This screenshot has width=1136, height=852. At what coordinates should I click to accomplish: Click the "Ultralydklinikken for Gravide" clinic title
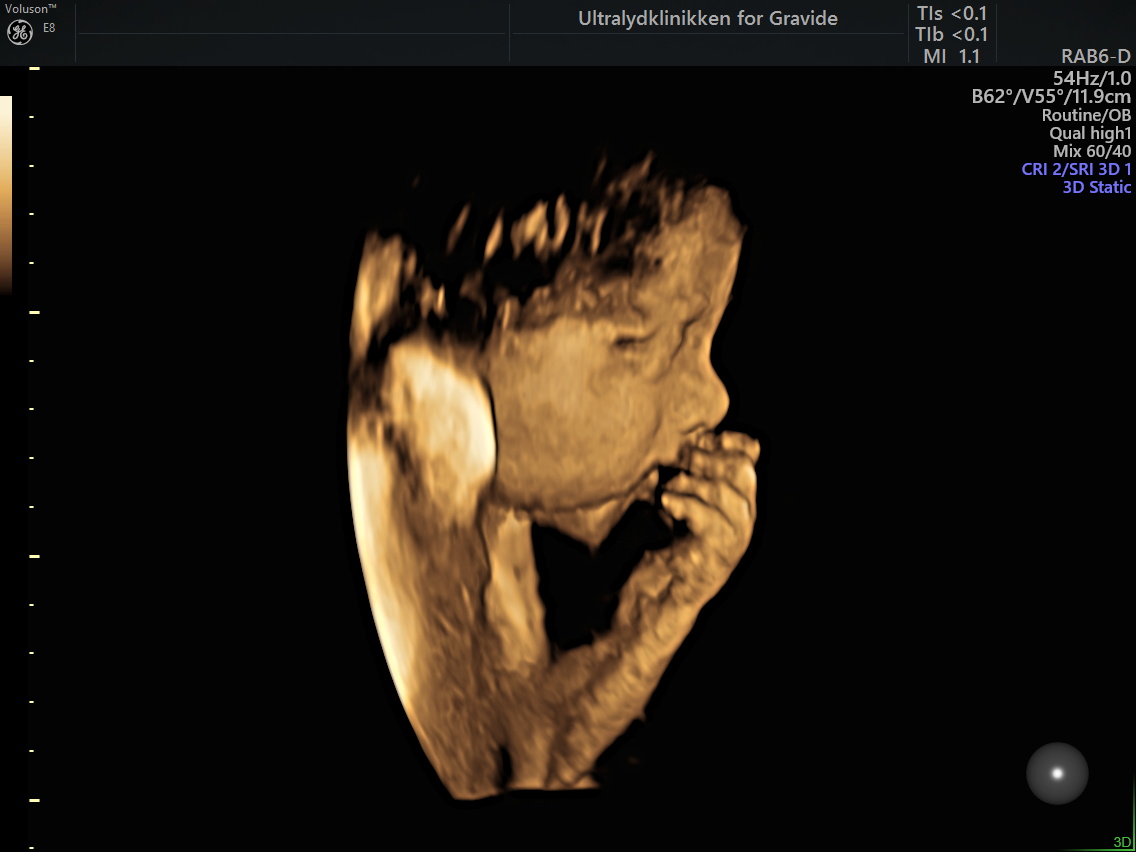click(x=707, y=19)
